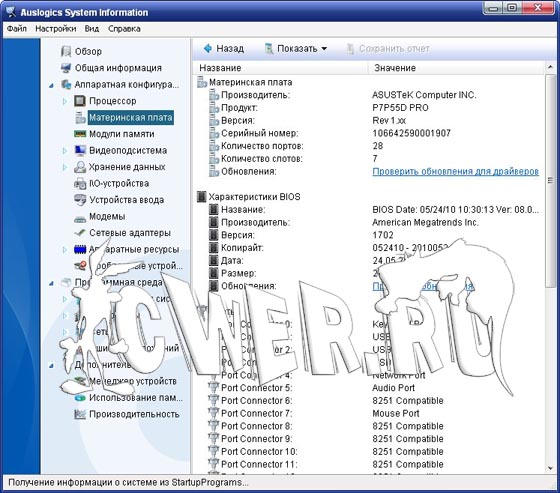Click the blue Назад arrow icon
560x493 pixels.
coord(208,48)
